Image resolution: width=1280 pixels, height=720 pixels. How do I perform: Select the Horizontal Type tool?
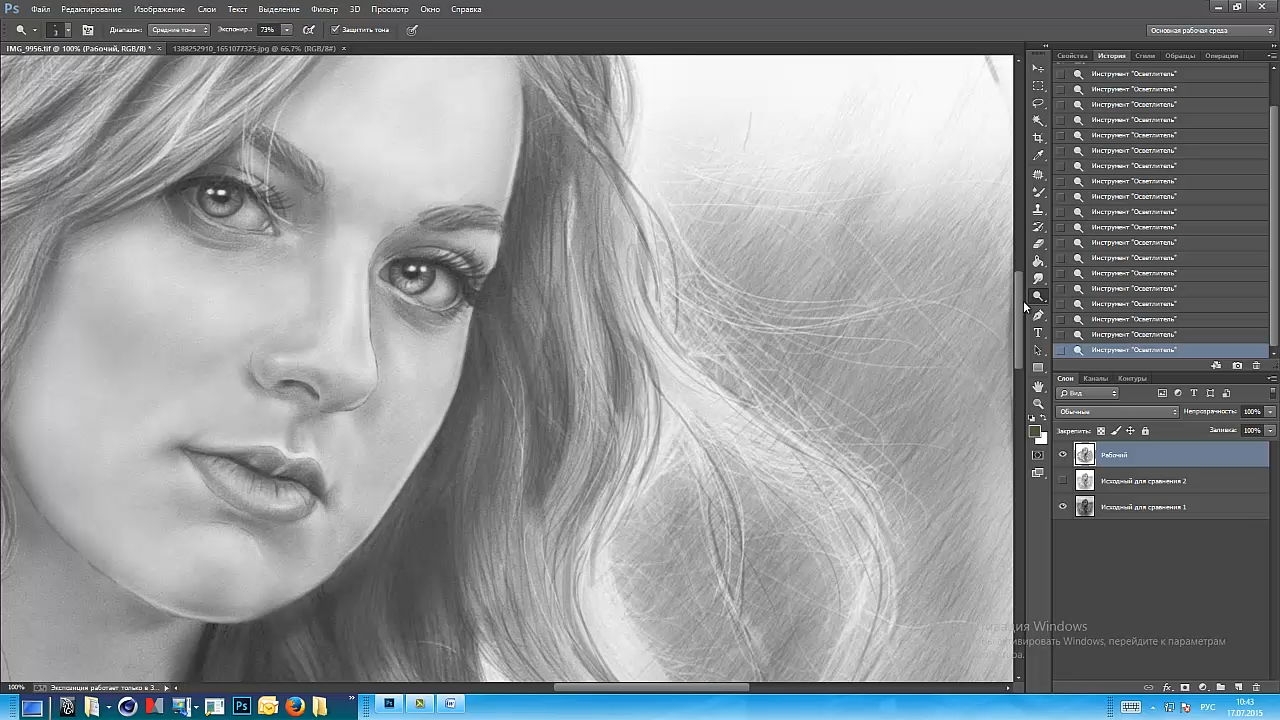1038,333
